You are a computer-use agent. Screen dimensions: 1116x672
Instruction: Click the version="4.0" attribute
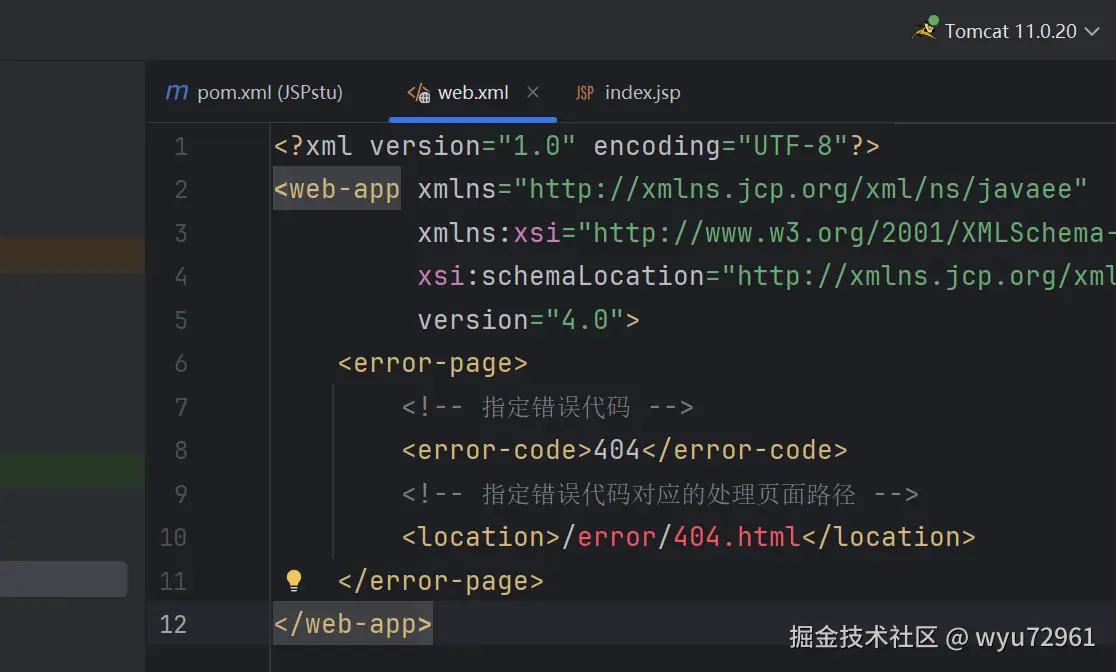coord(520,320)
